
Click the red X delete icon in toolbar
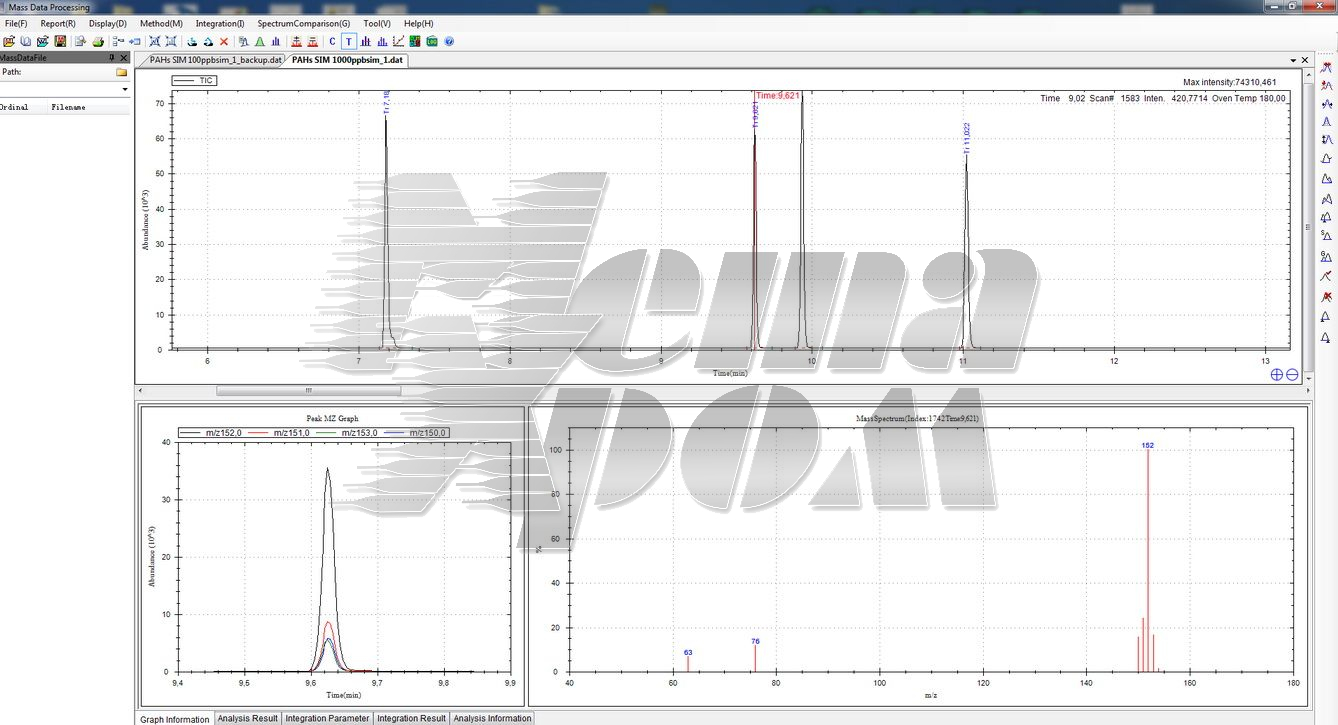click(x=224, y=42)
